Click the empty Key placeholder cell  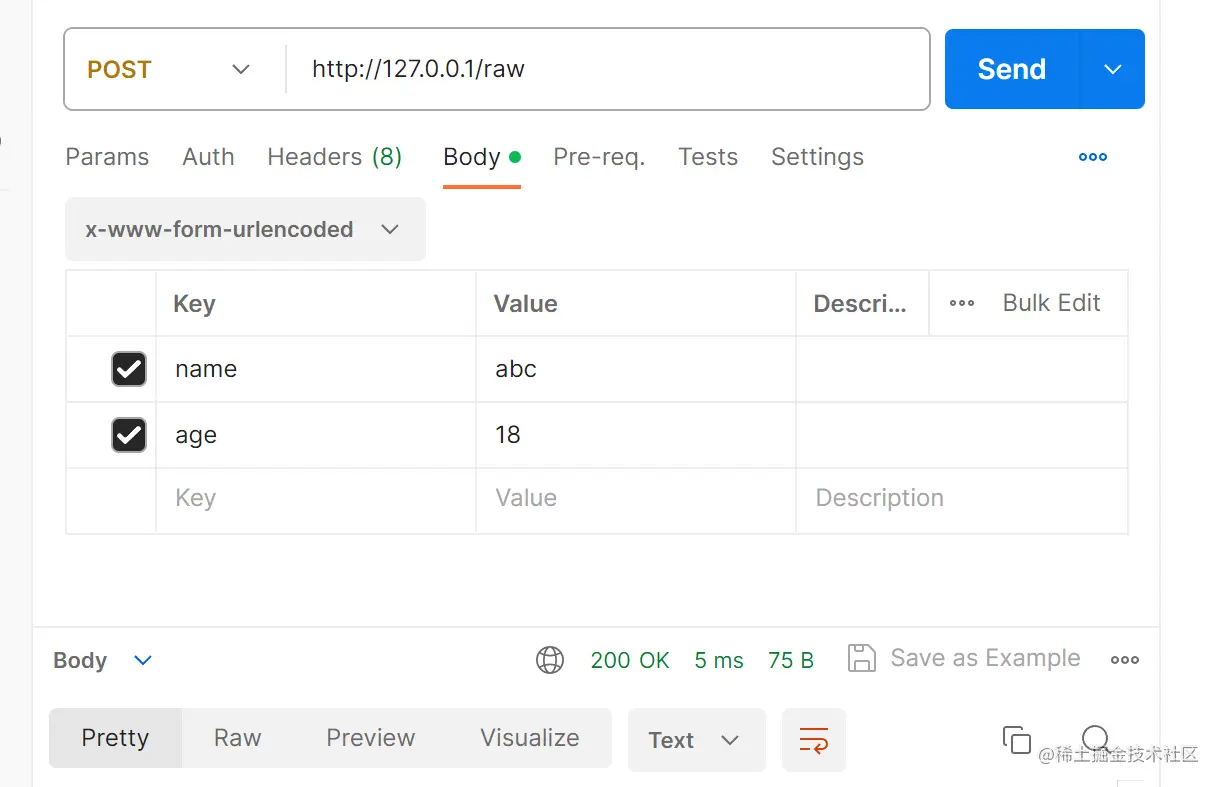click(x=316, y=499)
